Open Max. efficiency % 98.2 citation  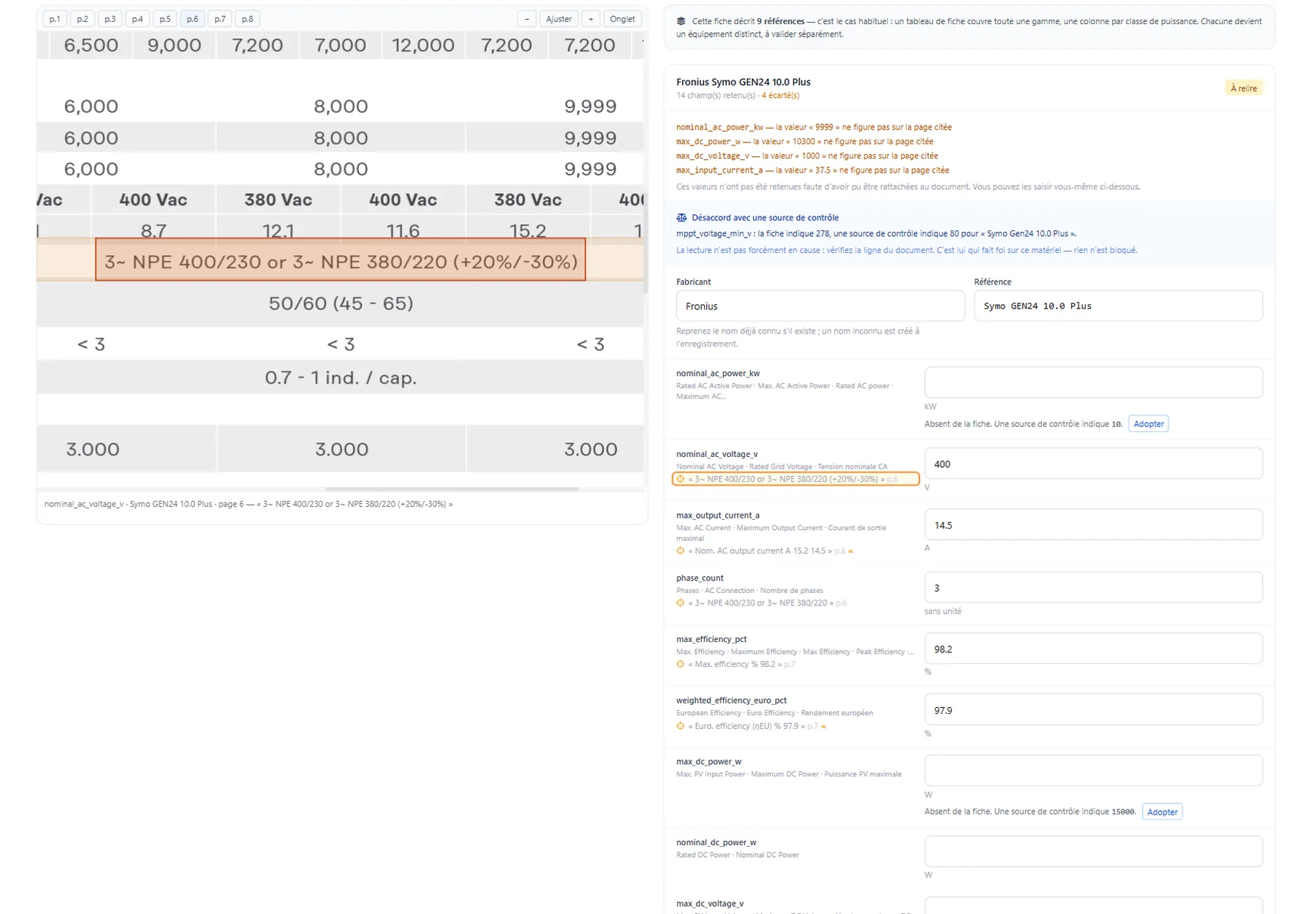click(735, 665)
